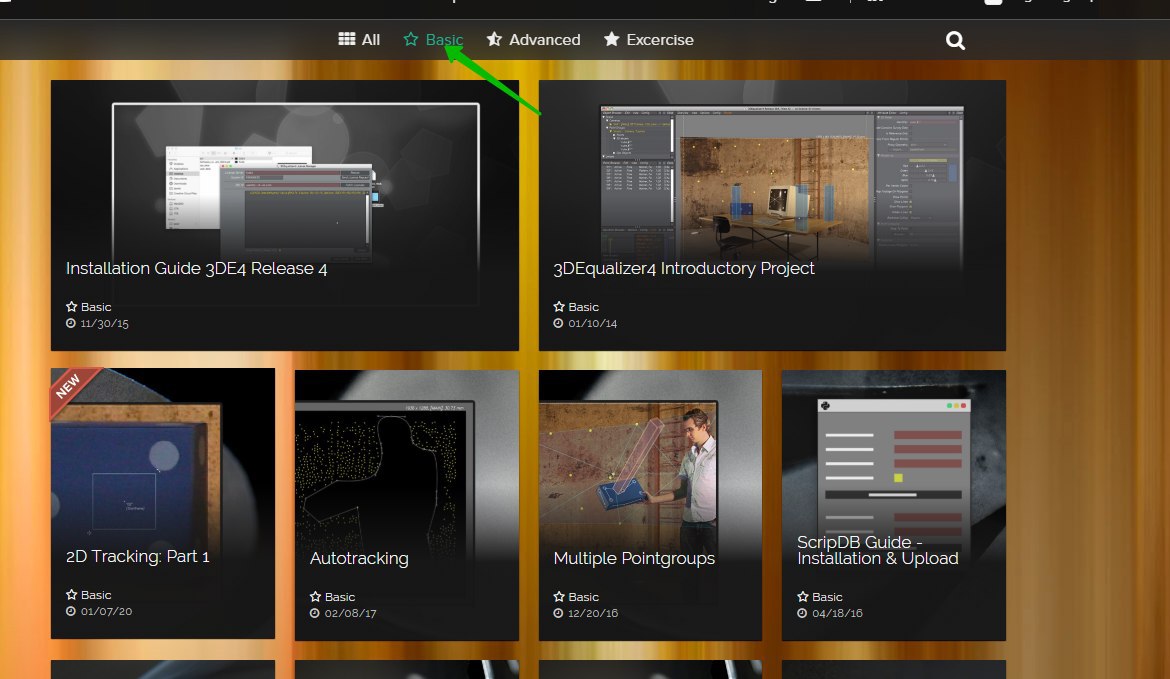Screen dimensions: 1170x679
Task: Click the clock icon beside 11/30/15
Action: [x=71, y=324]
